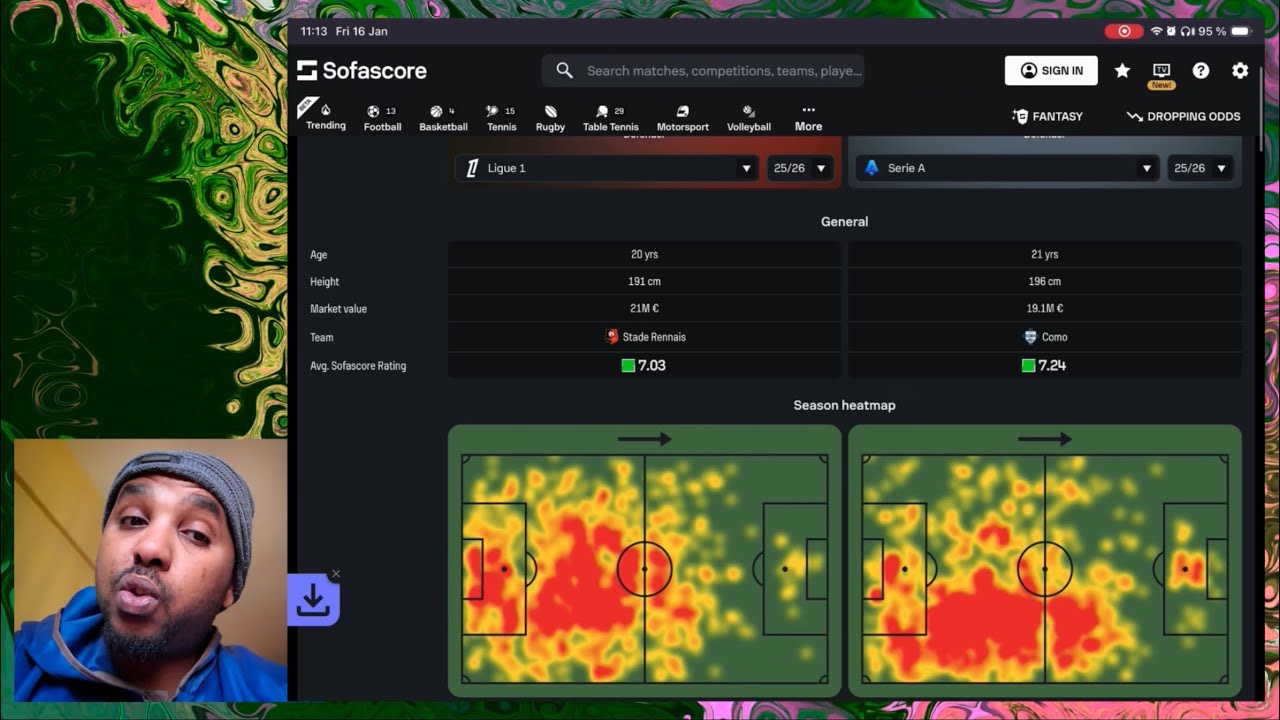The width and height of the screenshot is (1280, 720).
Task: Expand the More sports menu
Action: pyautogui.click(x=808, y=118)
